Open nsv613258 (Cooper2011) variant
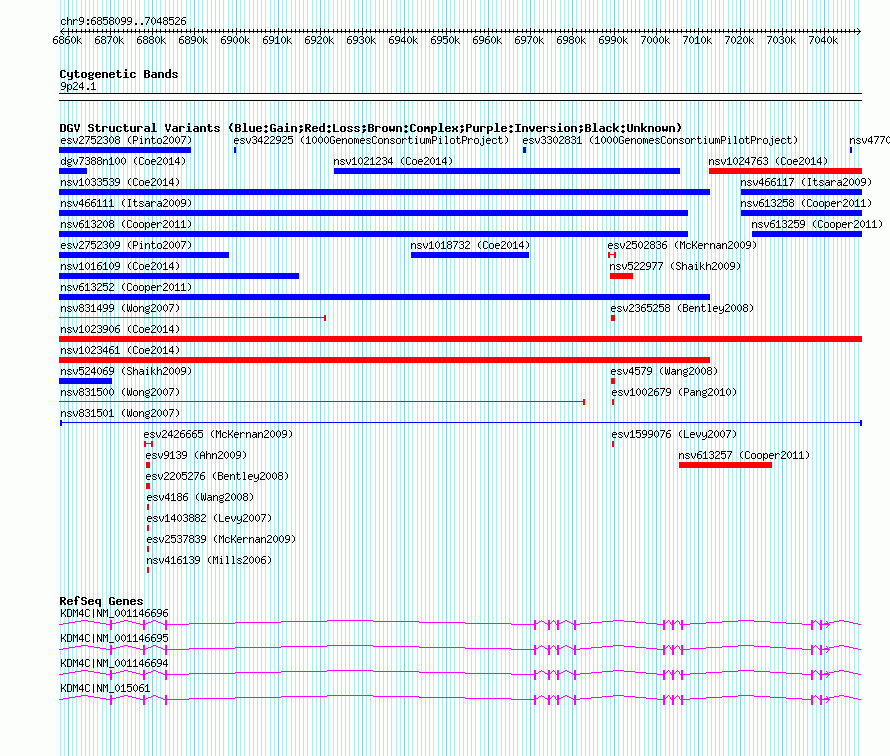The height and width of the screenshot is (756, 890). (806, 203)
